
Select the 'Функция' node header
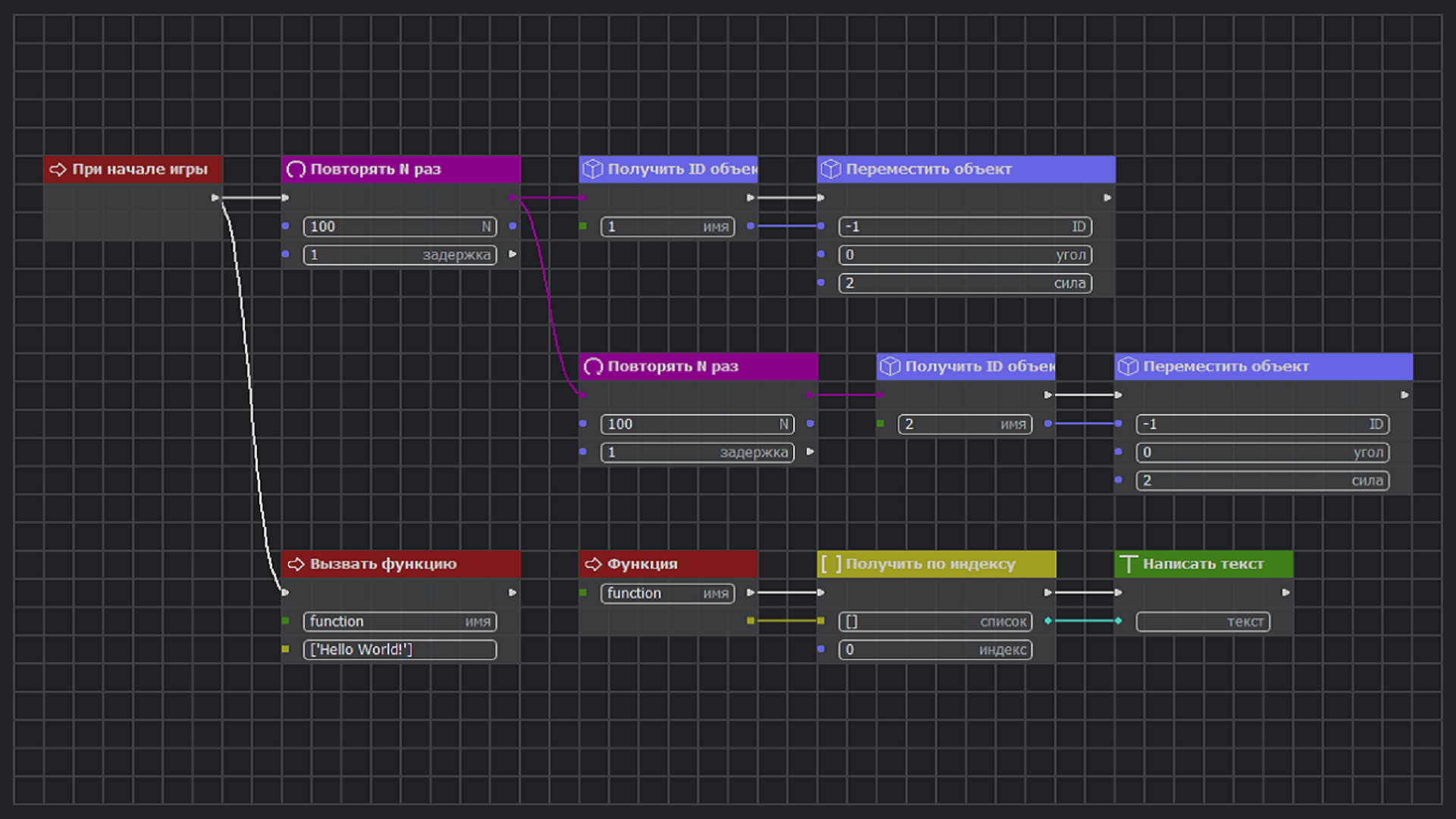(668, 564)
